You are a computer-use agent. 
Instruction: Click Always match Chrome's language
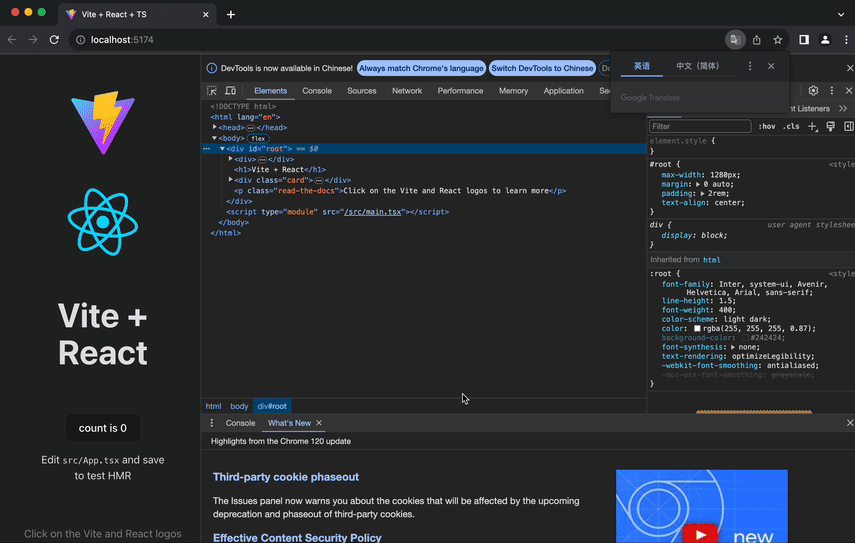421,68
